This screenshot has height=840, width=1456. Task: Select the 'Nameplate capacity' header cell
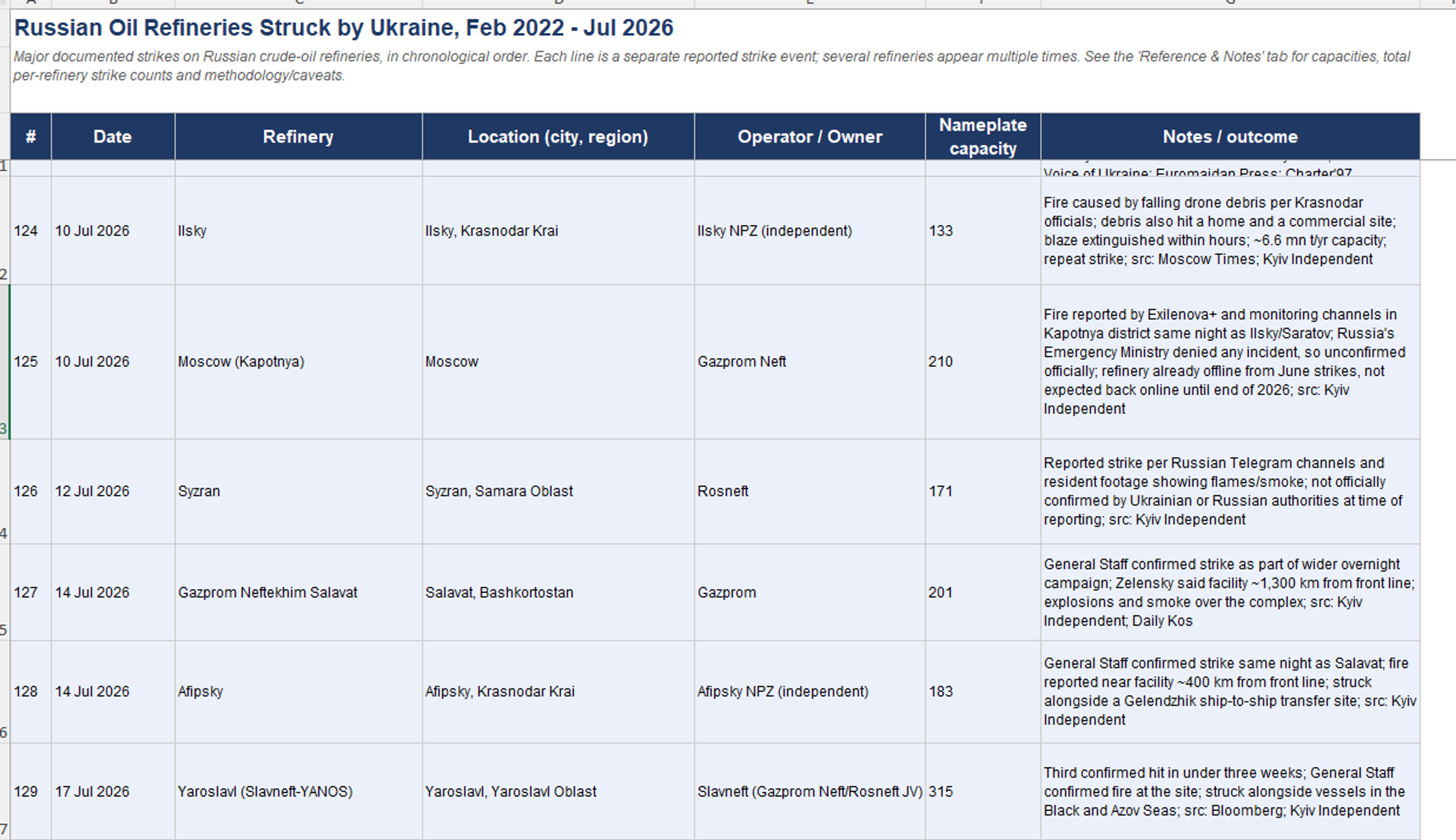[x=983, y=137]
